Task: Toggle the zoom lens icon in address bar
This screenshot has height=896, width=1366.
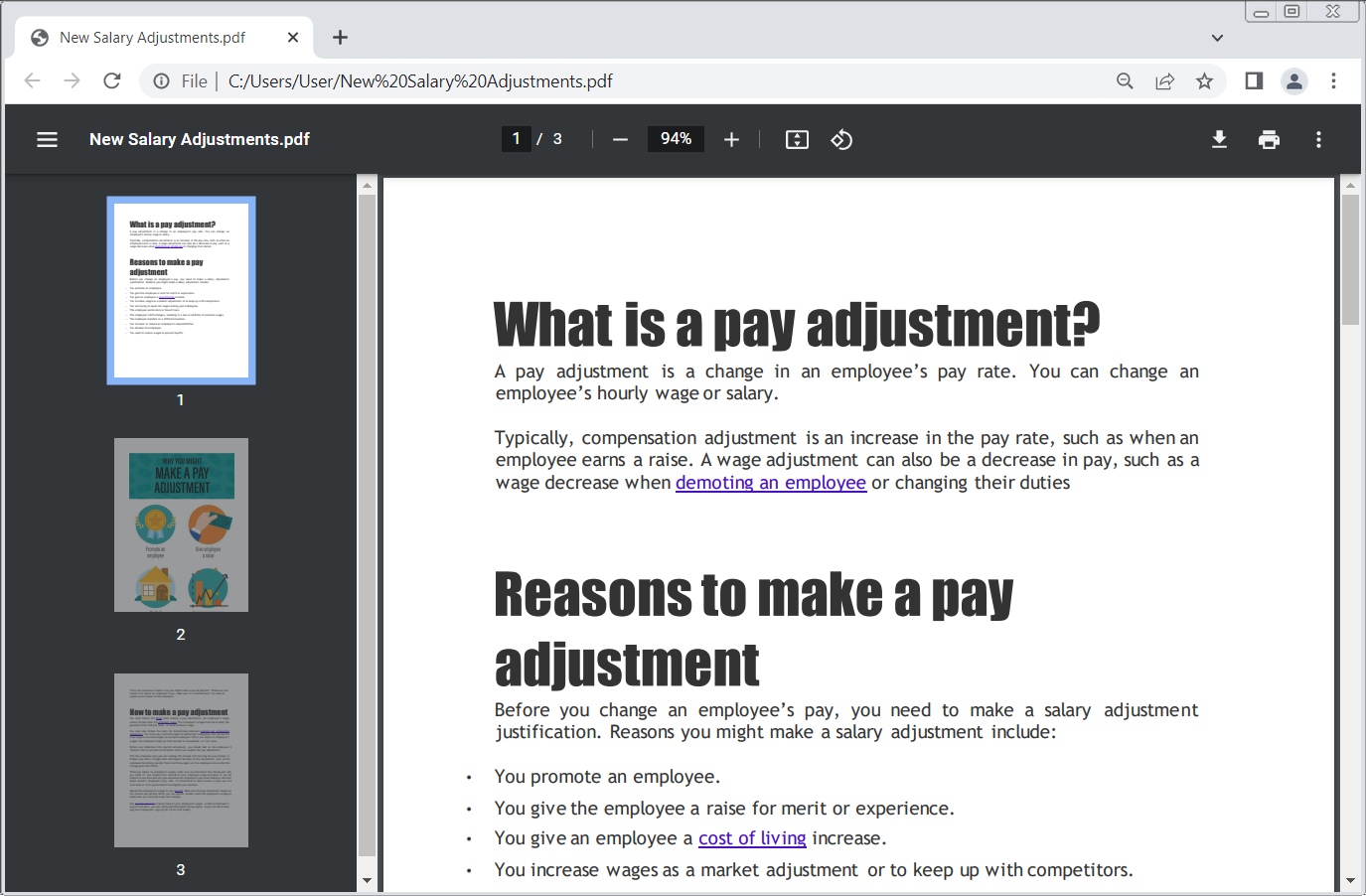Action: (x=1125, y=80)
